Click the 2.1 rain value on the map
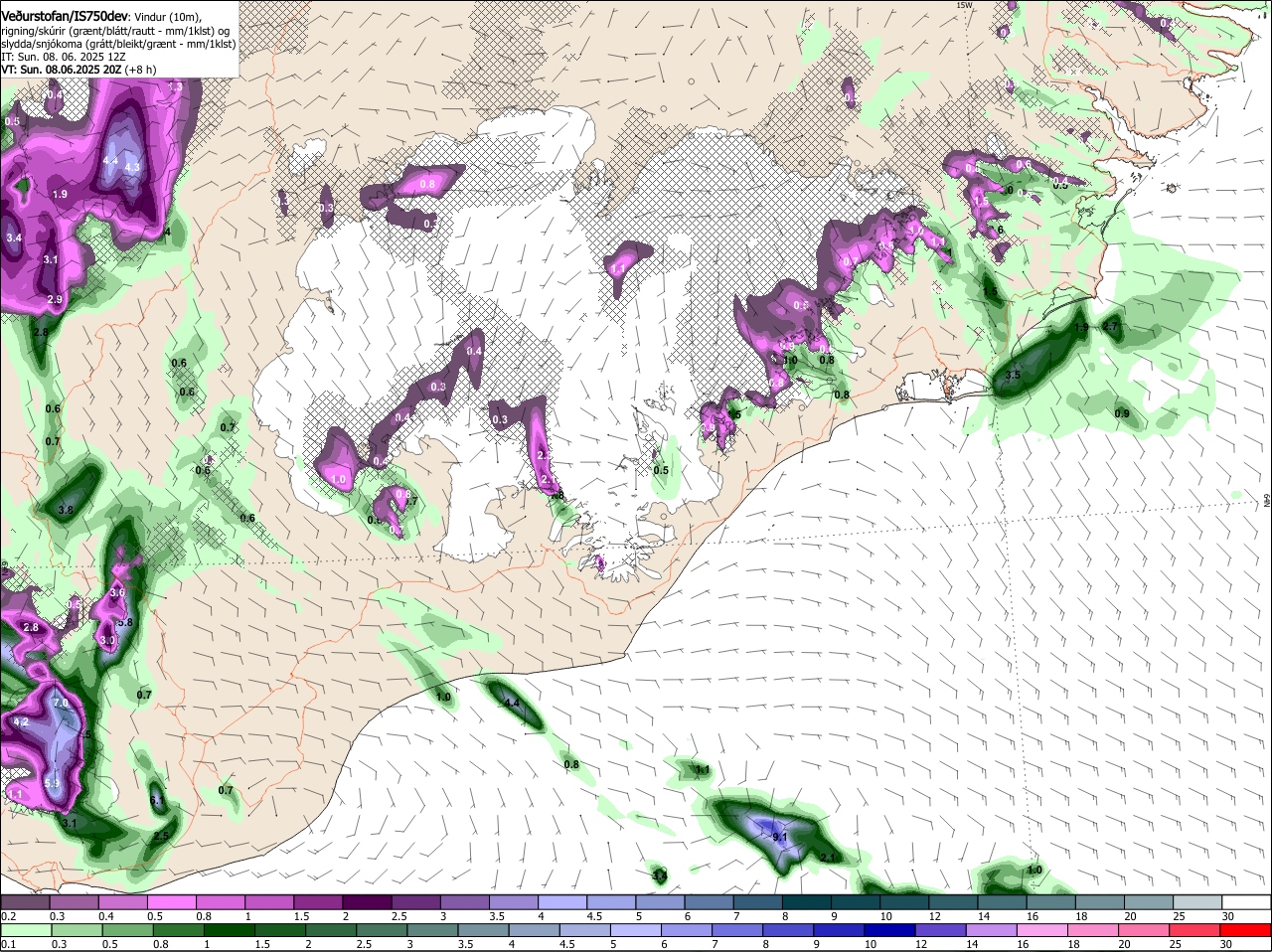Image resolution: width=1272 pixels, height=952 pixels. (829, 857)
